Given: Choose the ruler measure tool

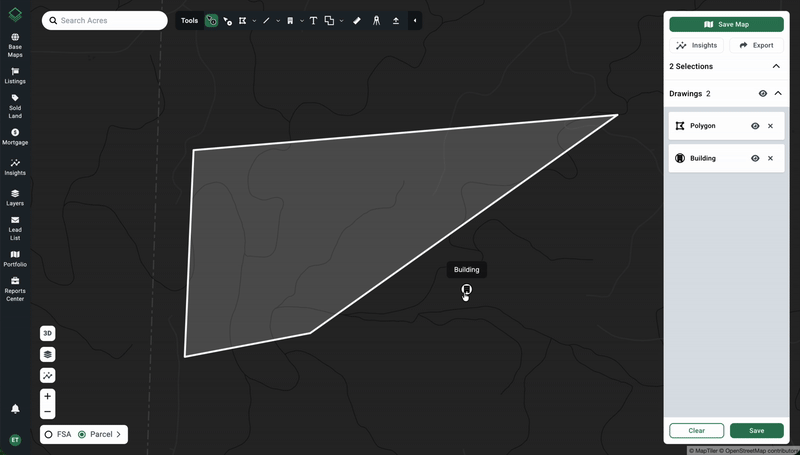Looking at the screenshot, I should tap(357, 20).
